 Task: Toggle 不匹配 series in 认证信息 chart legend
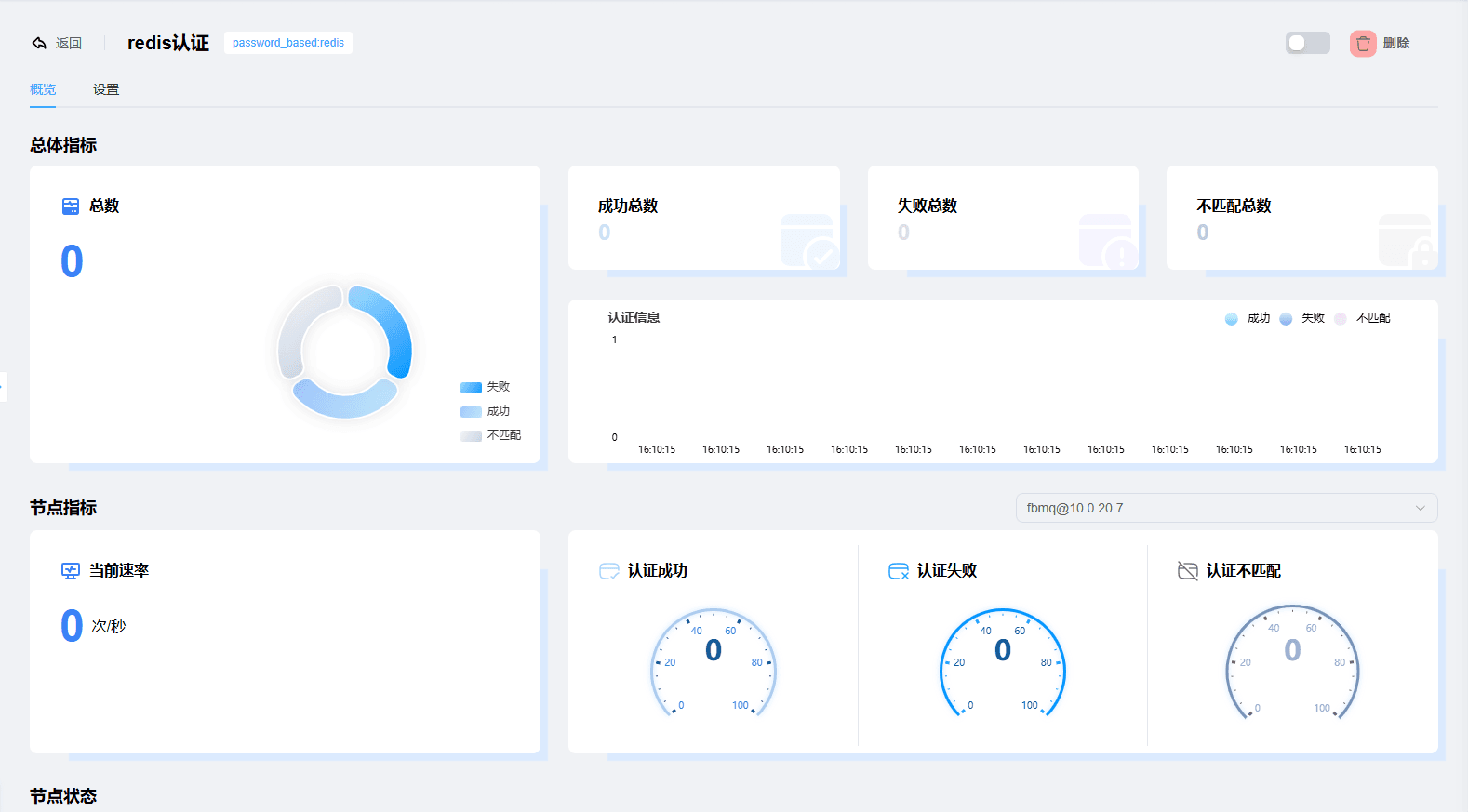click(1362, 318)
